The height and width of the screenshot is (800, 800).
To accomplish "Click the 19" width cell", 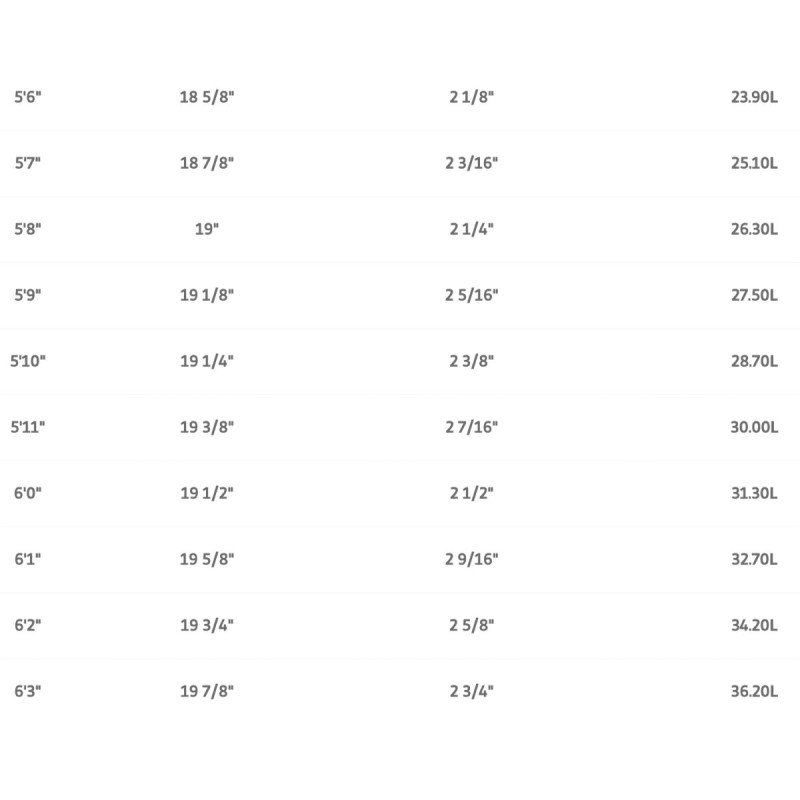I will tap(207, 229).
